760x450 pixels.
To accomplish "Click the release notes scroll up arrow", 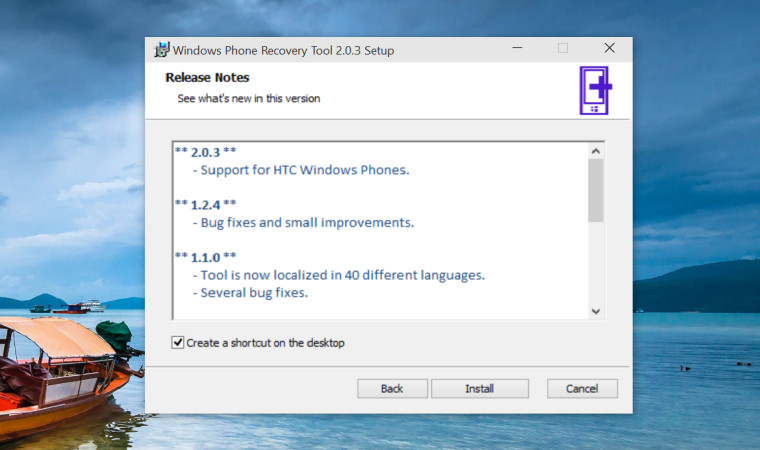I will [x=596, y=151].
